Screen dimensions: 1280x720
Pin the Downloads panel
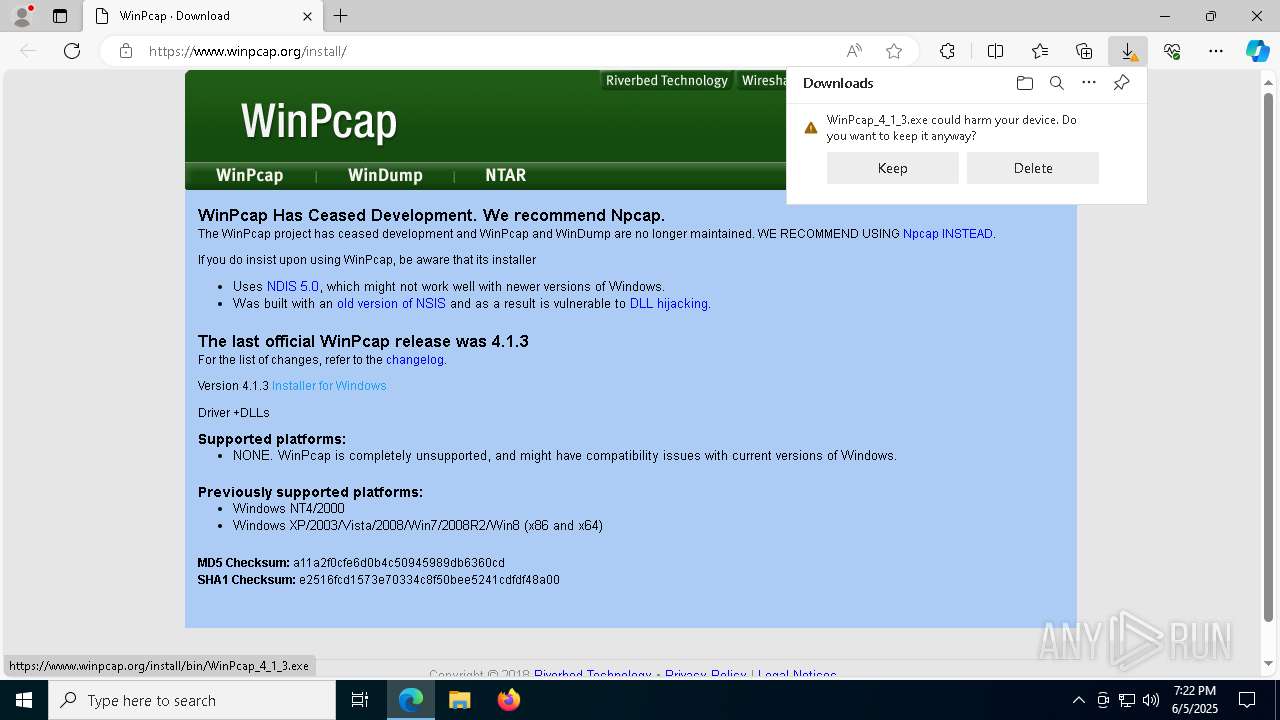pos(1121,83)
